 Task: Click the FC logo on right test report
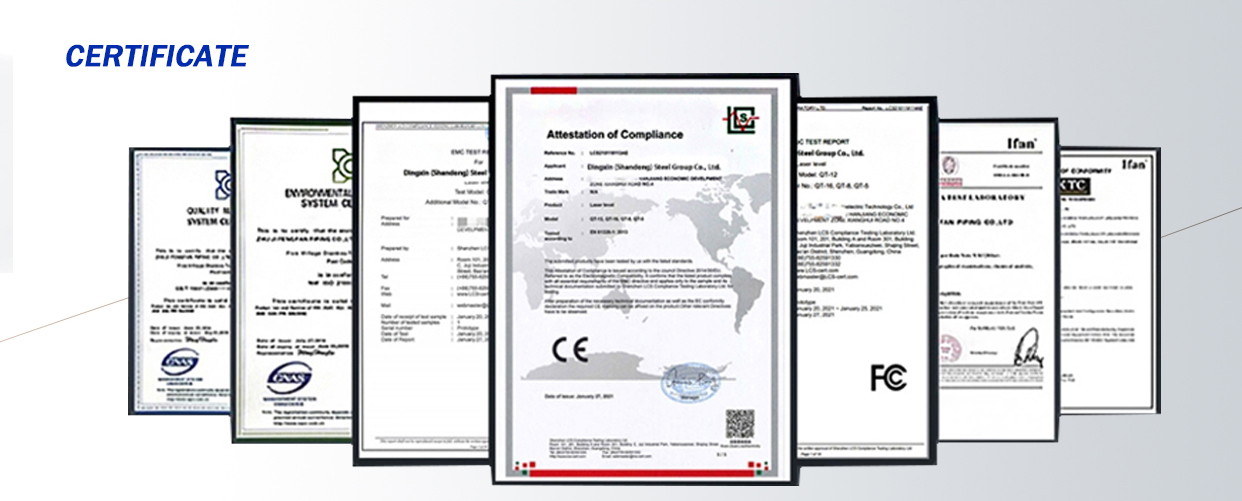(888, 377)
